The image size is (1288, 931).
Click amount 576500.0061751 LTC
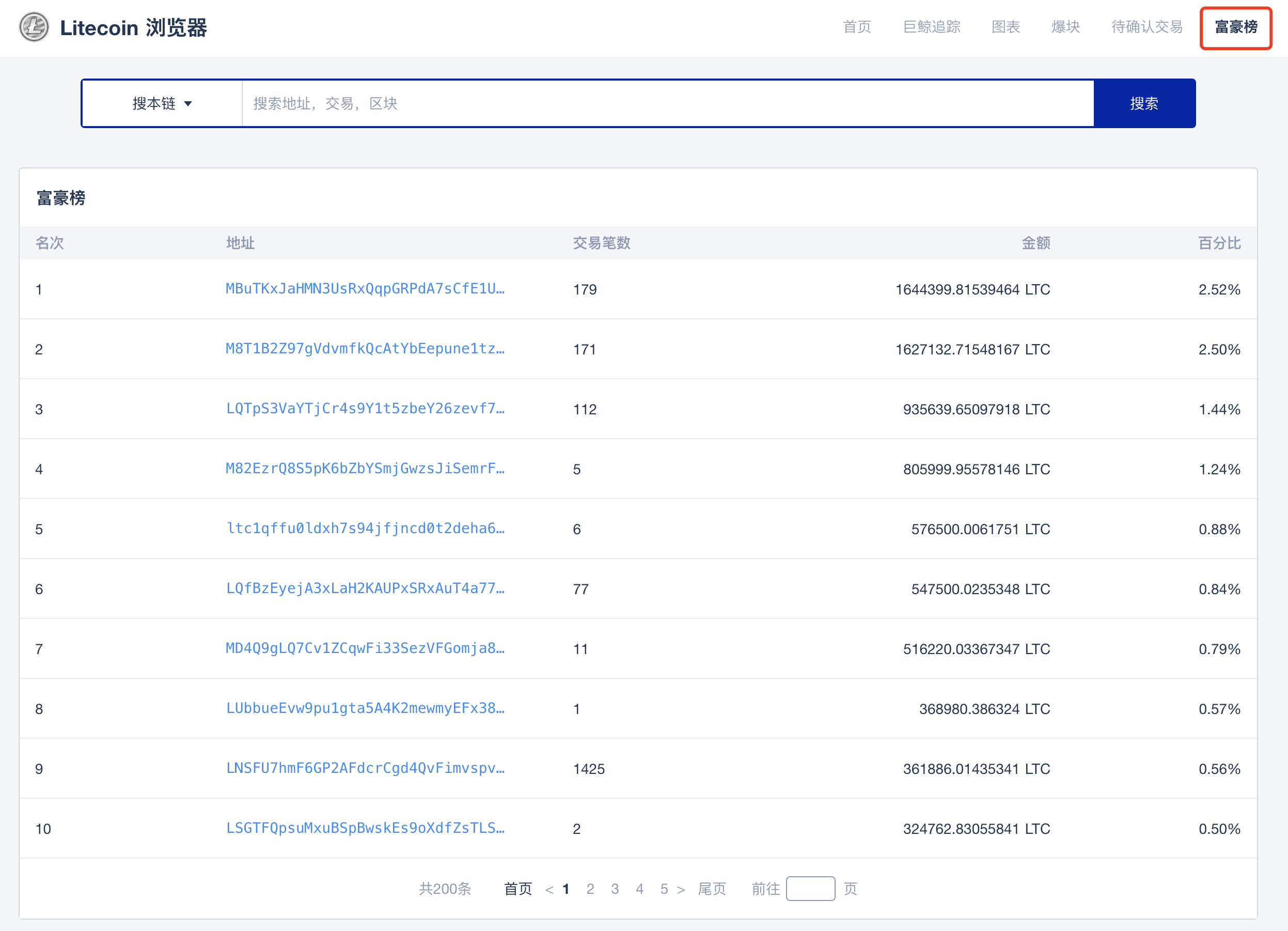981,530
